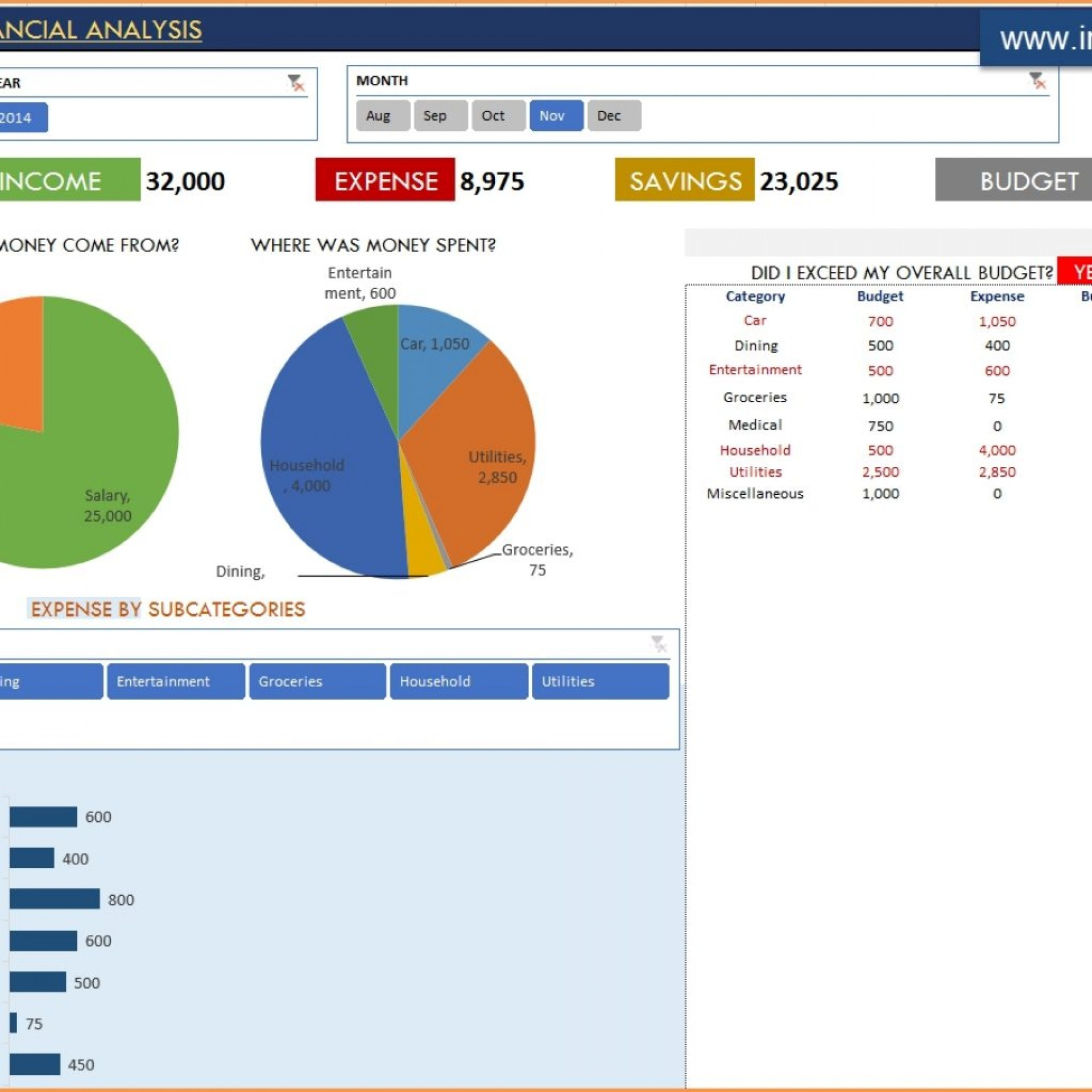Select the Household expense value 4,000

pyautogui.click(x=996, y=450)
